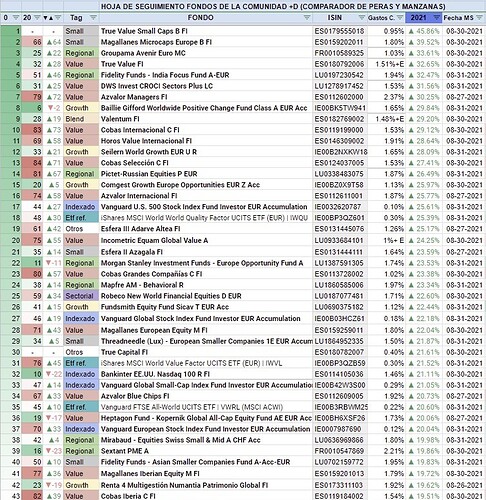486x500 pixels.
Task: Click rank number 43 in the first column
Action: click(x=16, y=496)
